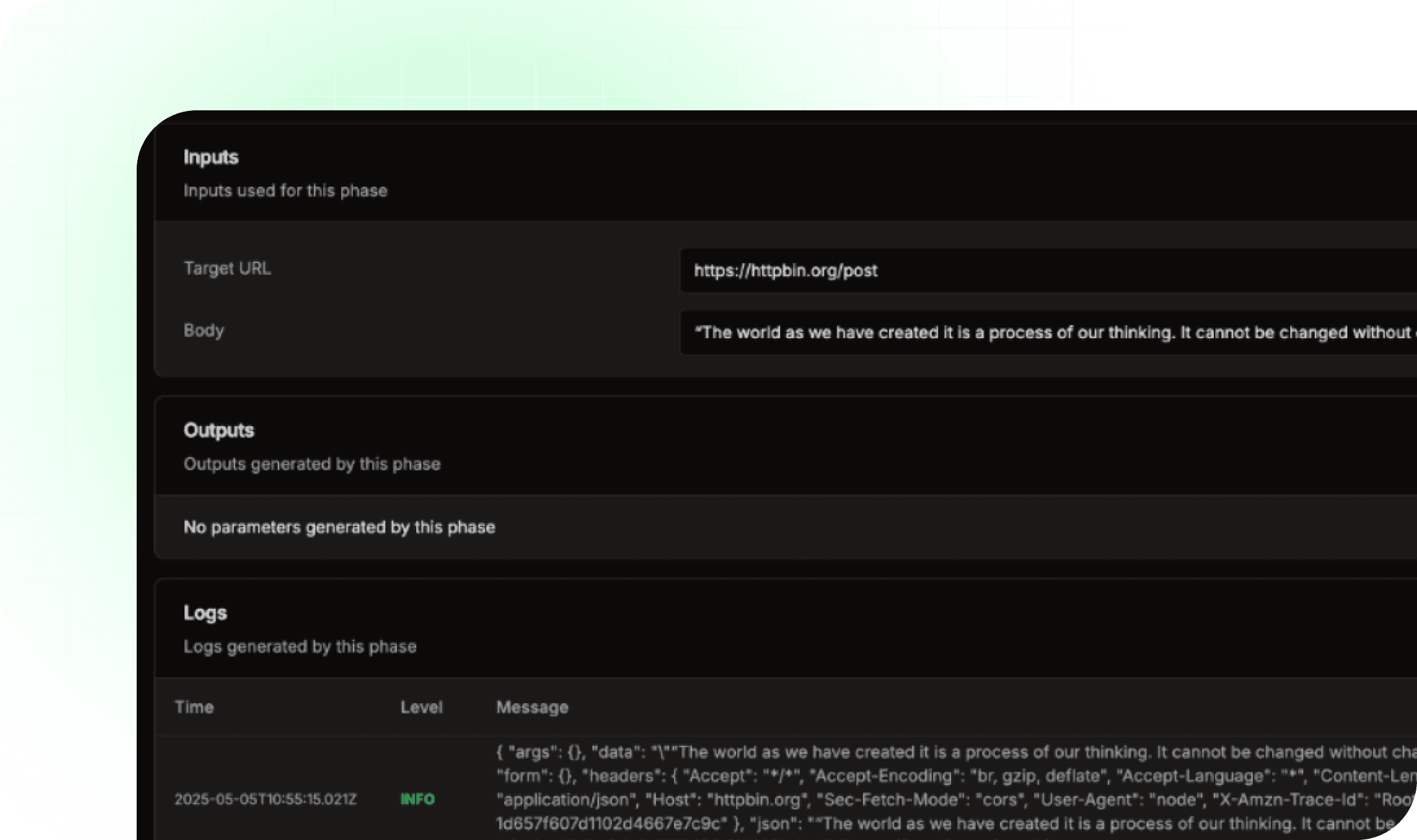
Task: Click the Target URL input field
Action: (1047, 271)
